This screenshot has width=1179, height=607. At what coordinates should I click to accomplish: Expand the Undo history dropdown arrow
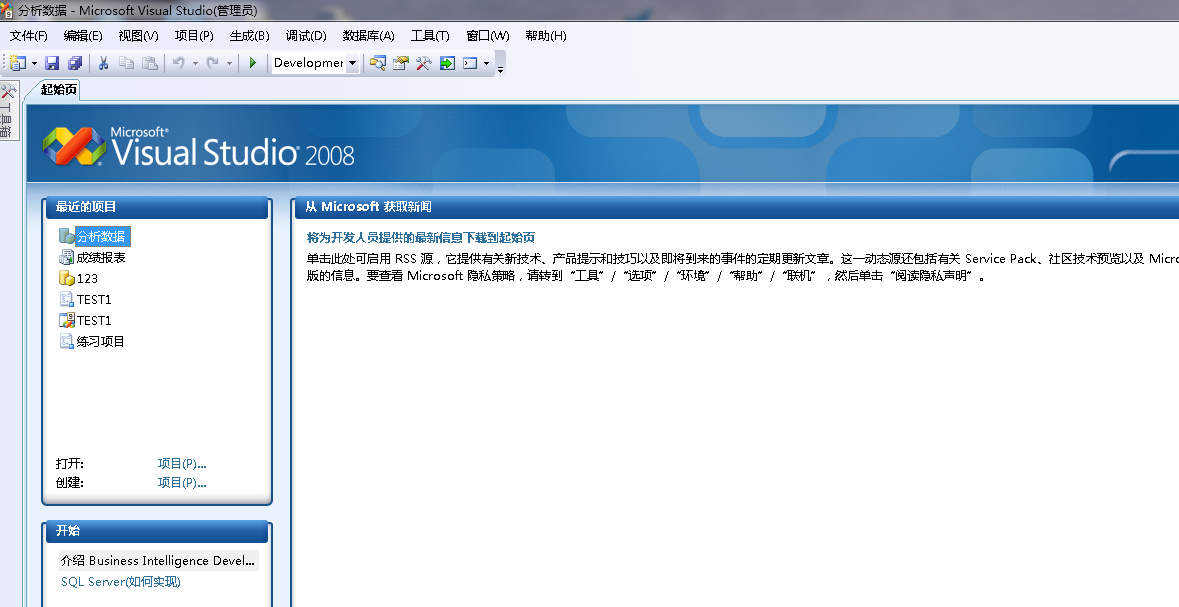pos(195,63)
